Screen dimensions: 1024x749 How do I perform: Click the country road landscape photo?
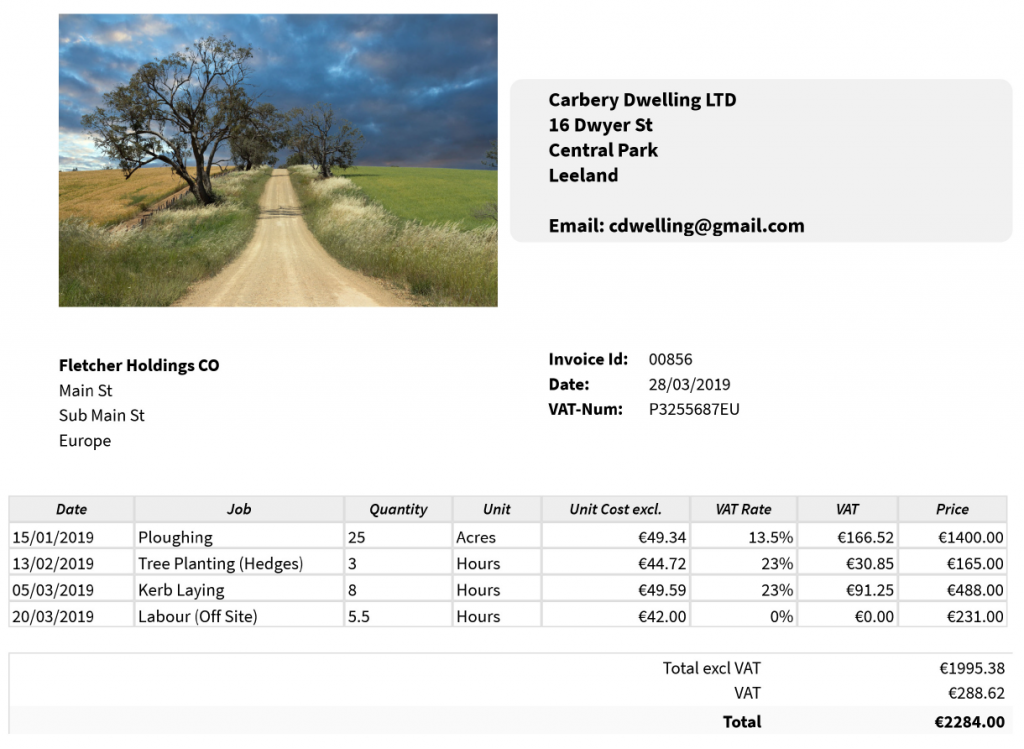278,160
